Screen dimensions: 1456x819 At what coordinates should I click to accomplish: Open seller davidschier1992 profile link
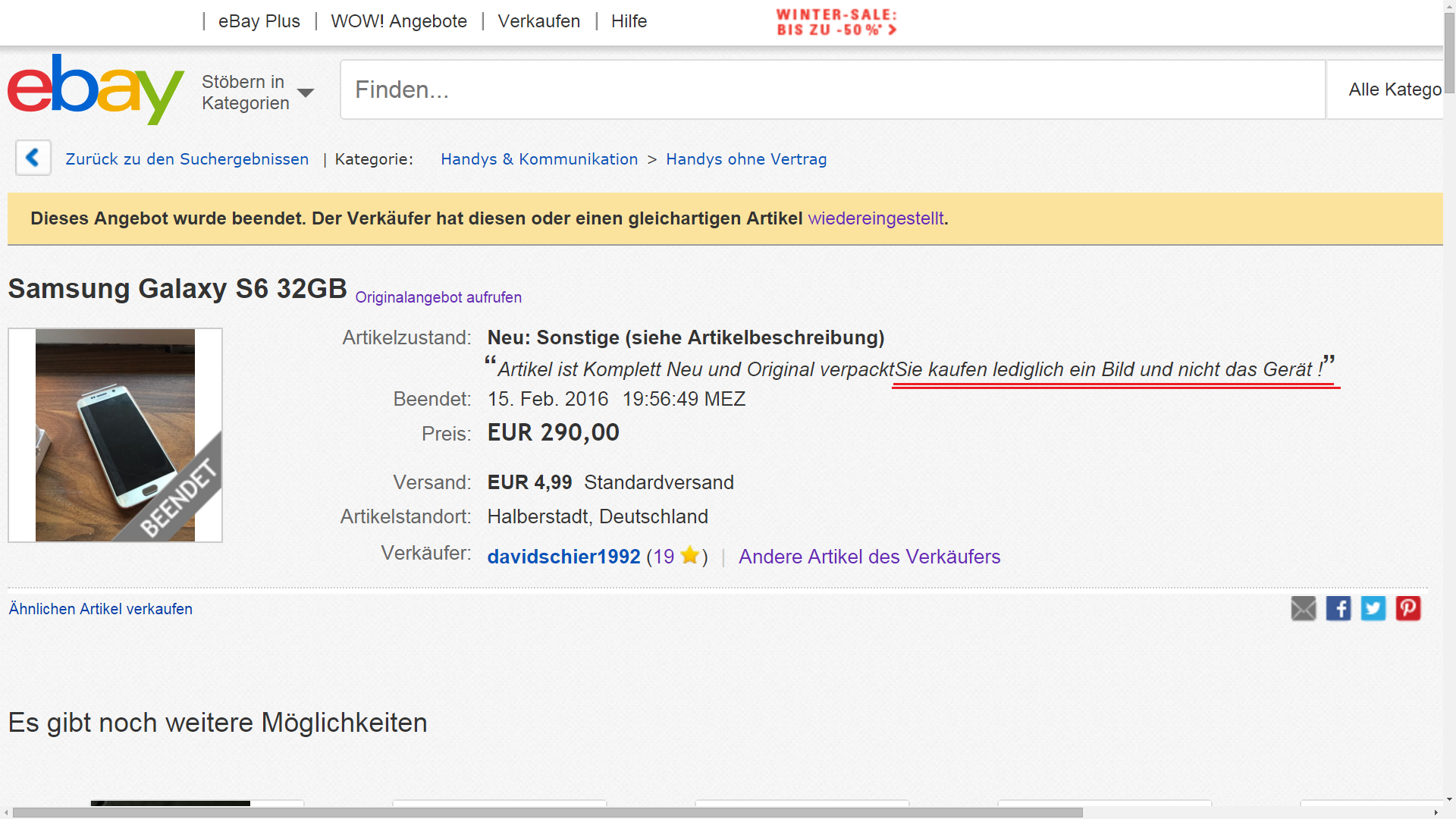pos(563,557)
